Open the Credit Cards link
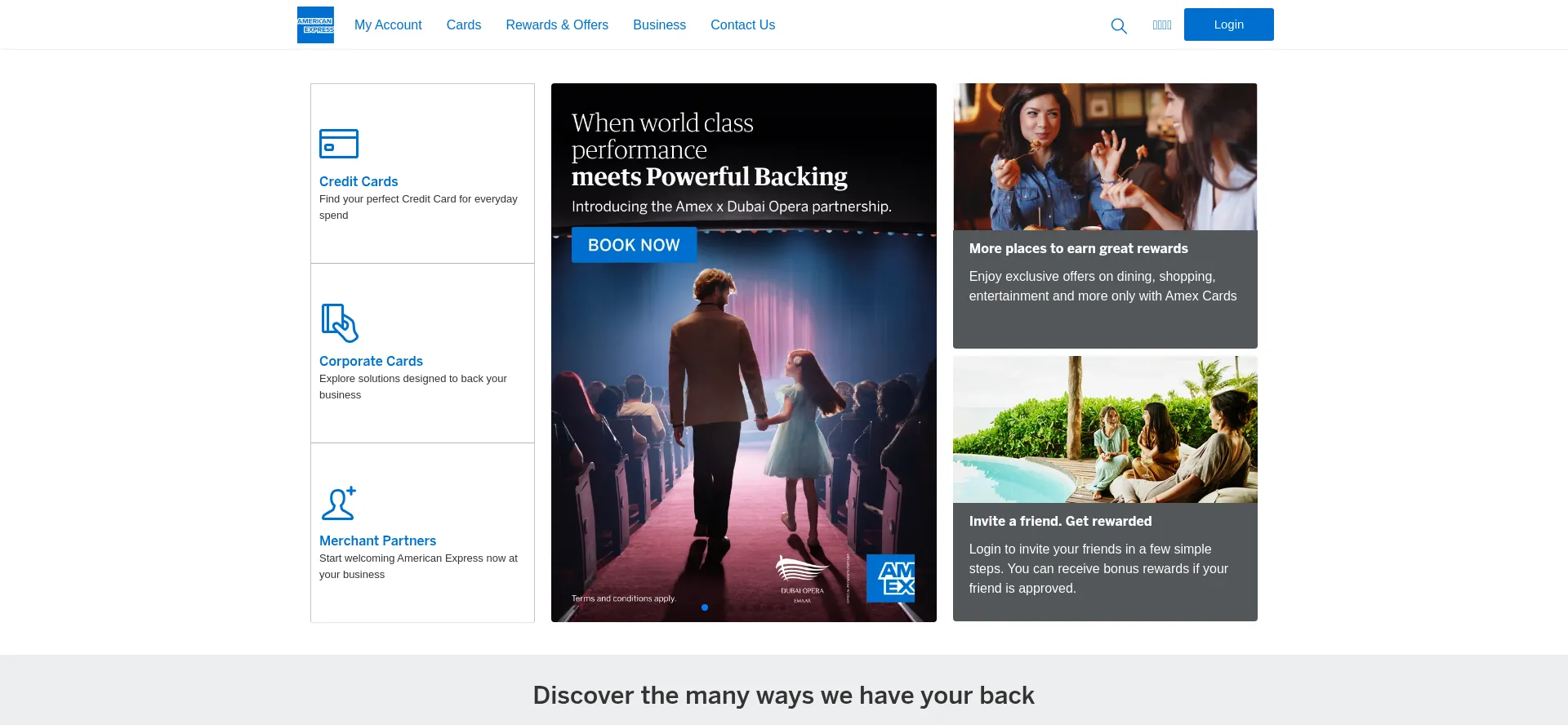Viewport: 1568px width, 725px height. click(359, 181)
